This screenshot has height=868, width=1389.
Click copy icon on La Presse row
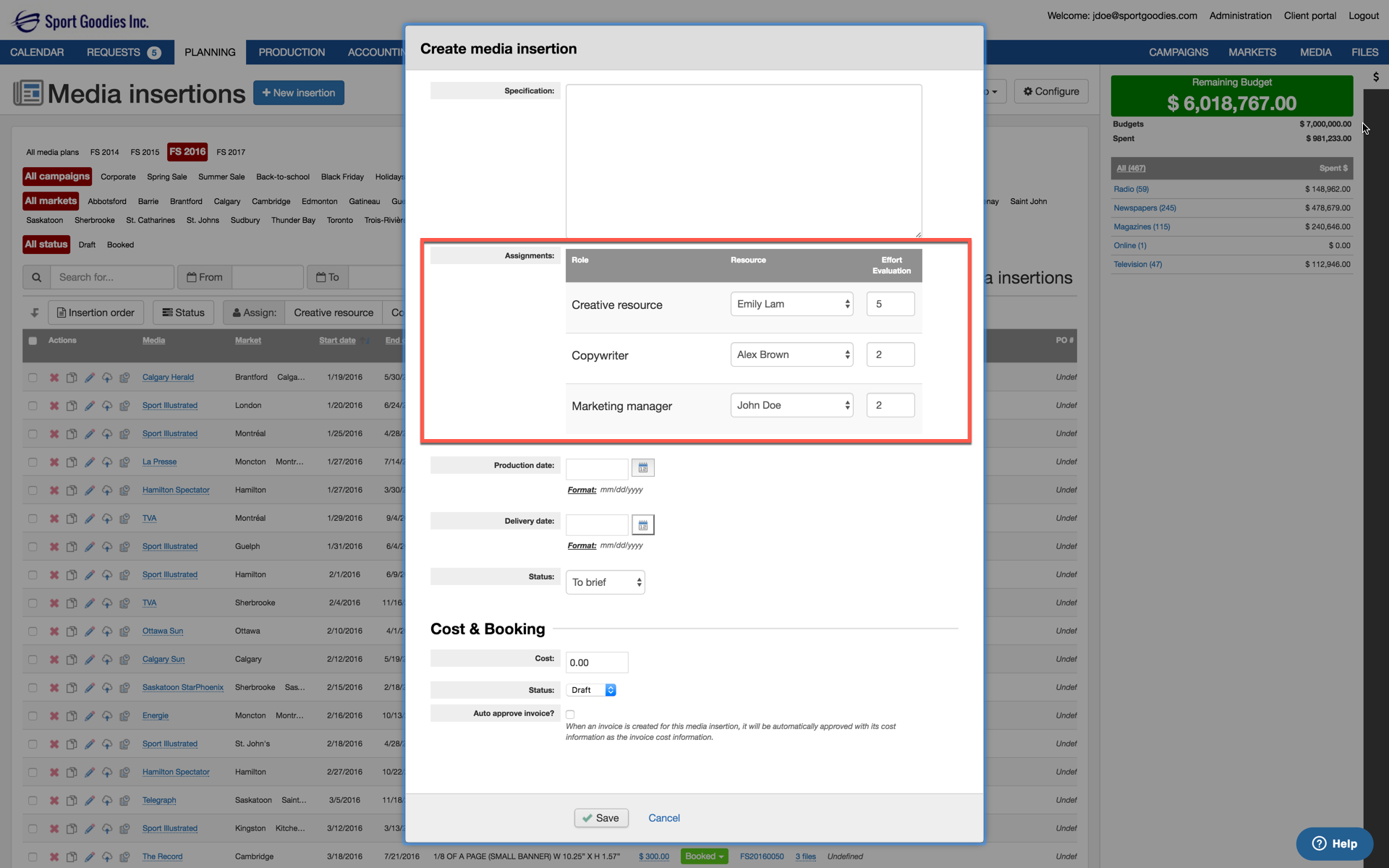click(72, 462)
